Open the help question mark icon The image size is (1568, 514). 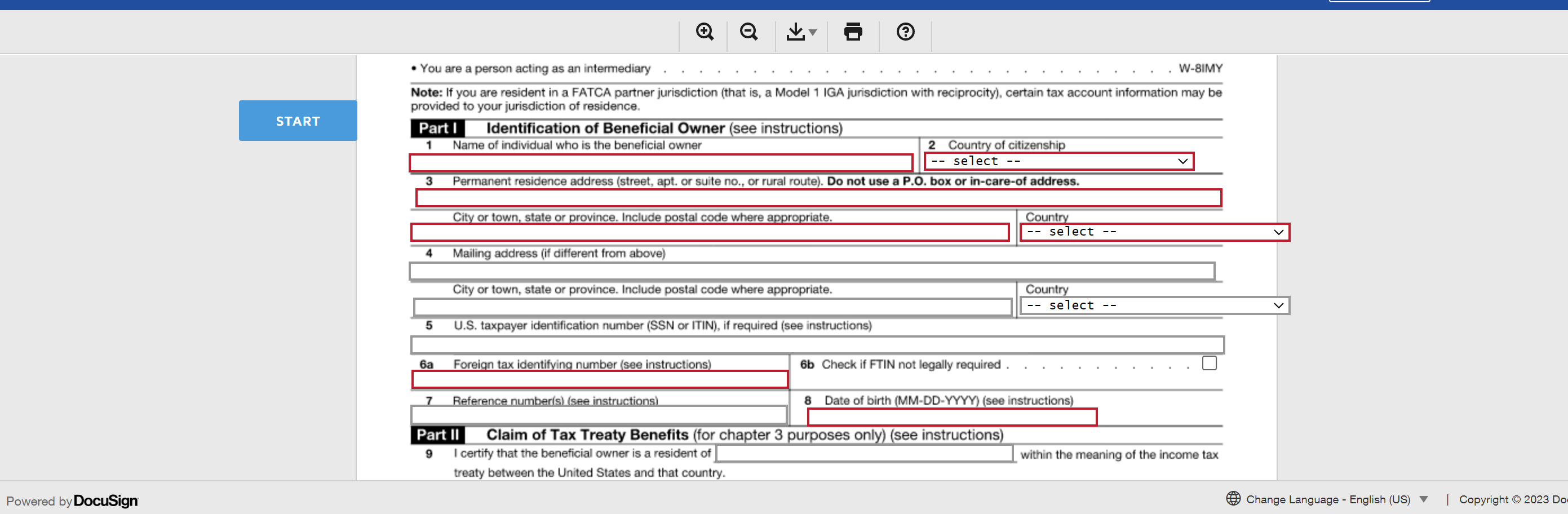[x=905, y=32]
